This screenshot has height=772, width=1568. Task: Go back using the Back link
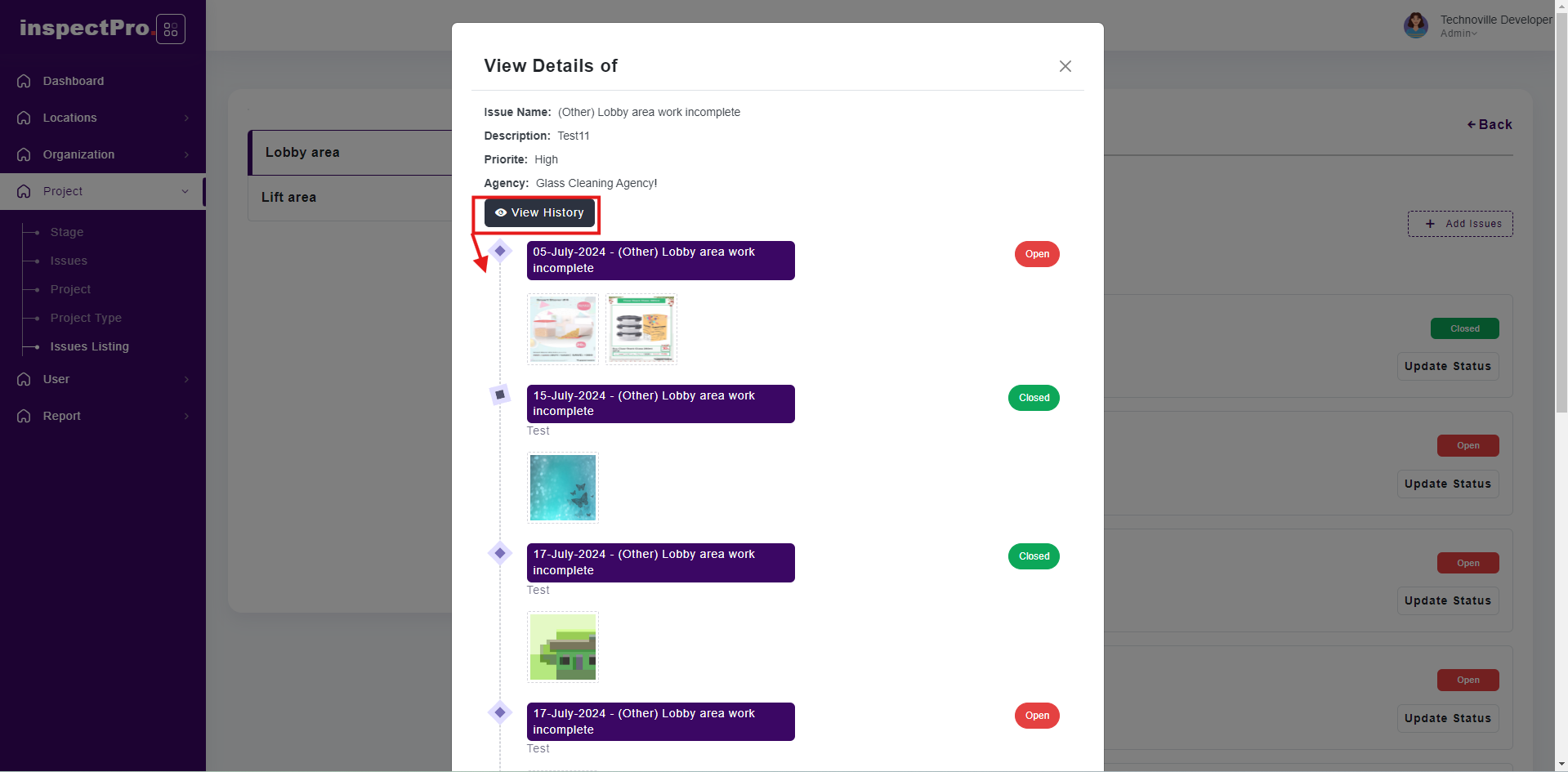(1490, 124)
